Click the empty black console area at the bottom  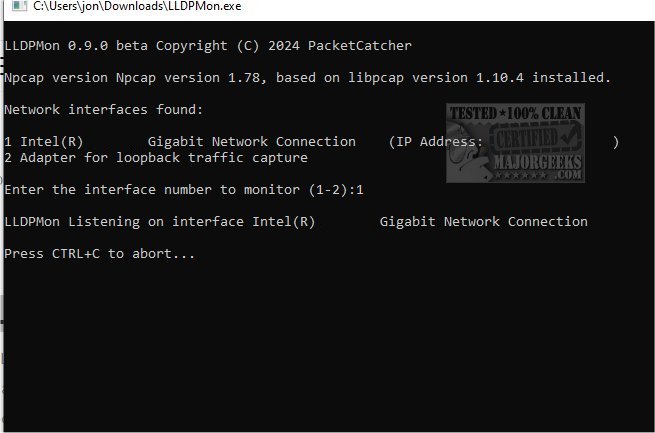click(330, 360)
